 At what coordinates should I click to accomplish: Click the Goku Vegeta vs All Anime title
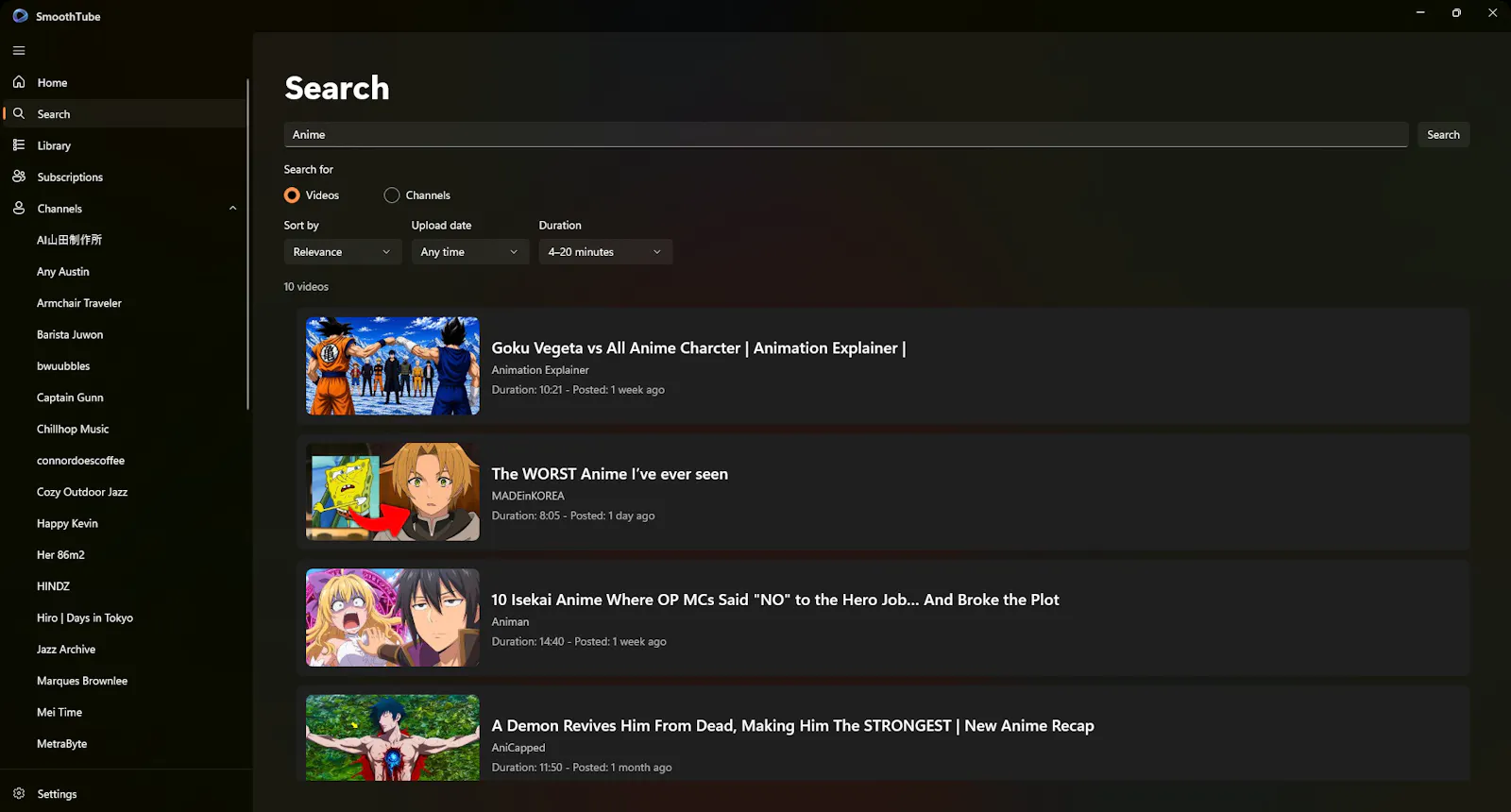click(698, 347)
